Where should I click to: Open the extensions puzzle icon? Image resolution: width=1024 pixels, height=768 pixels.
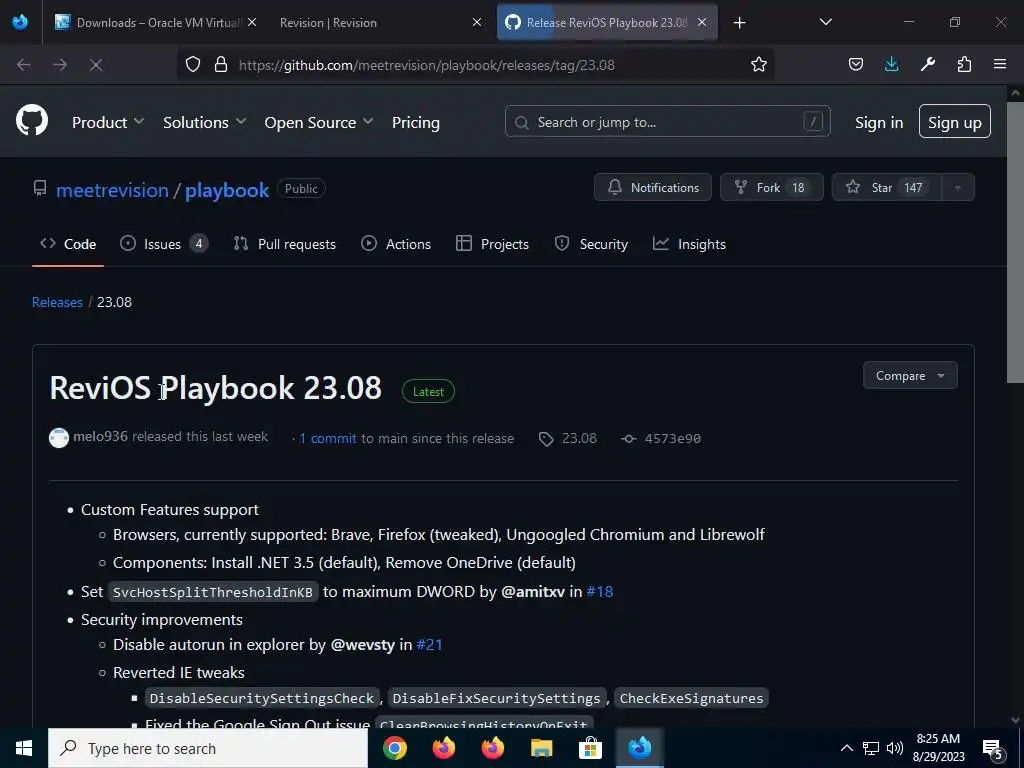point(964,65)
